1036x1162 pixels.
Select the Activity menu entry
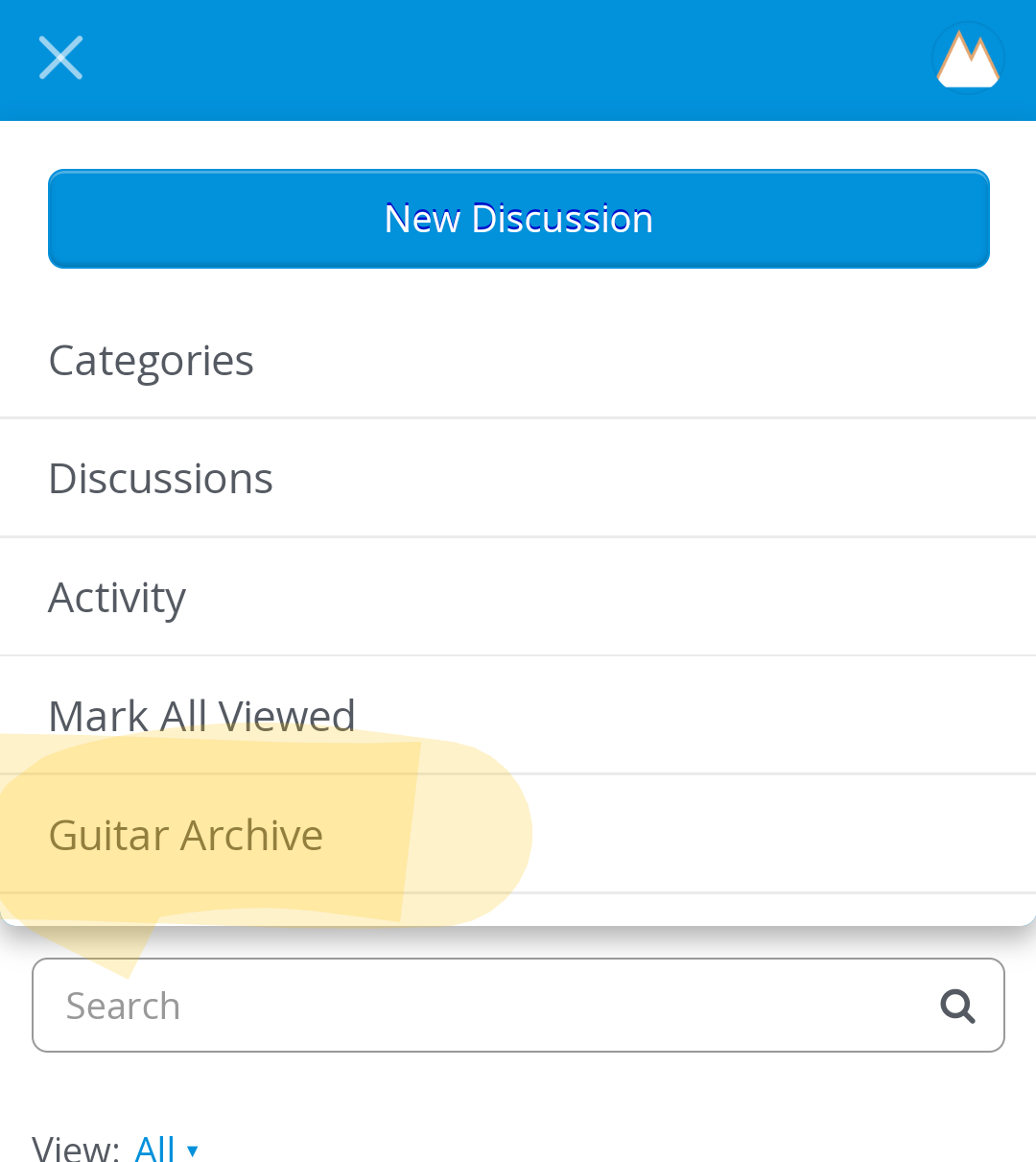coord(117,598)
